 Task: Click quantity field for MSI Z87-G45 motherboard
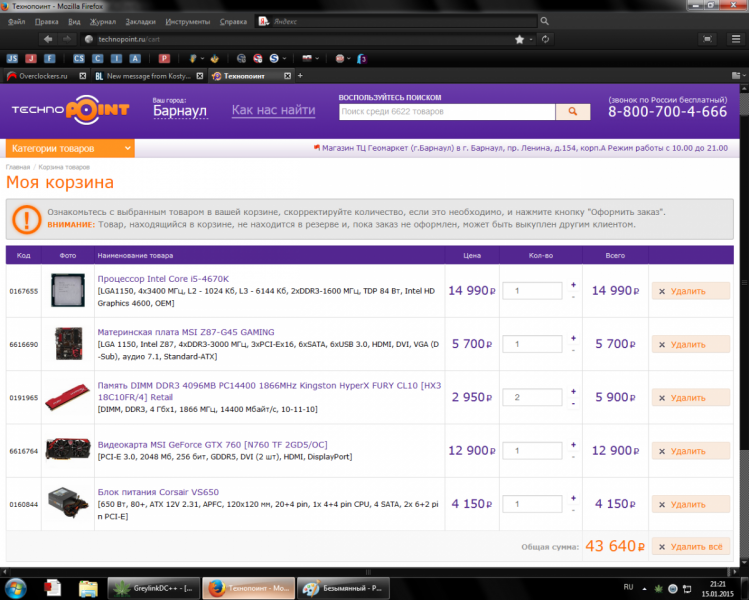532,344
